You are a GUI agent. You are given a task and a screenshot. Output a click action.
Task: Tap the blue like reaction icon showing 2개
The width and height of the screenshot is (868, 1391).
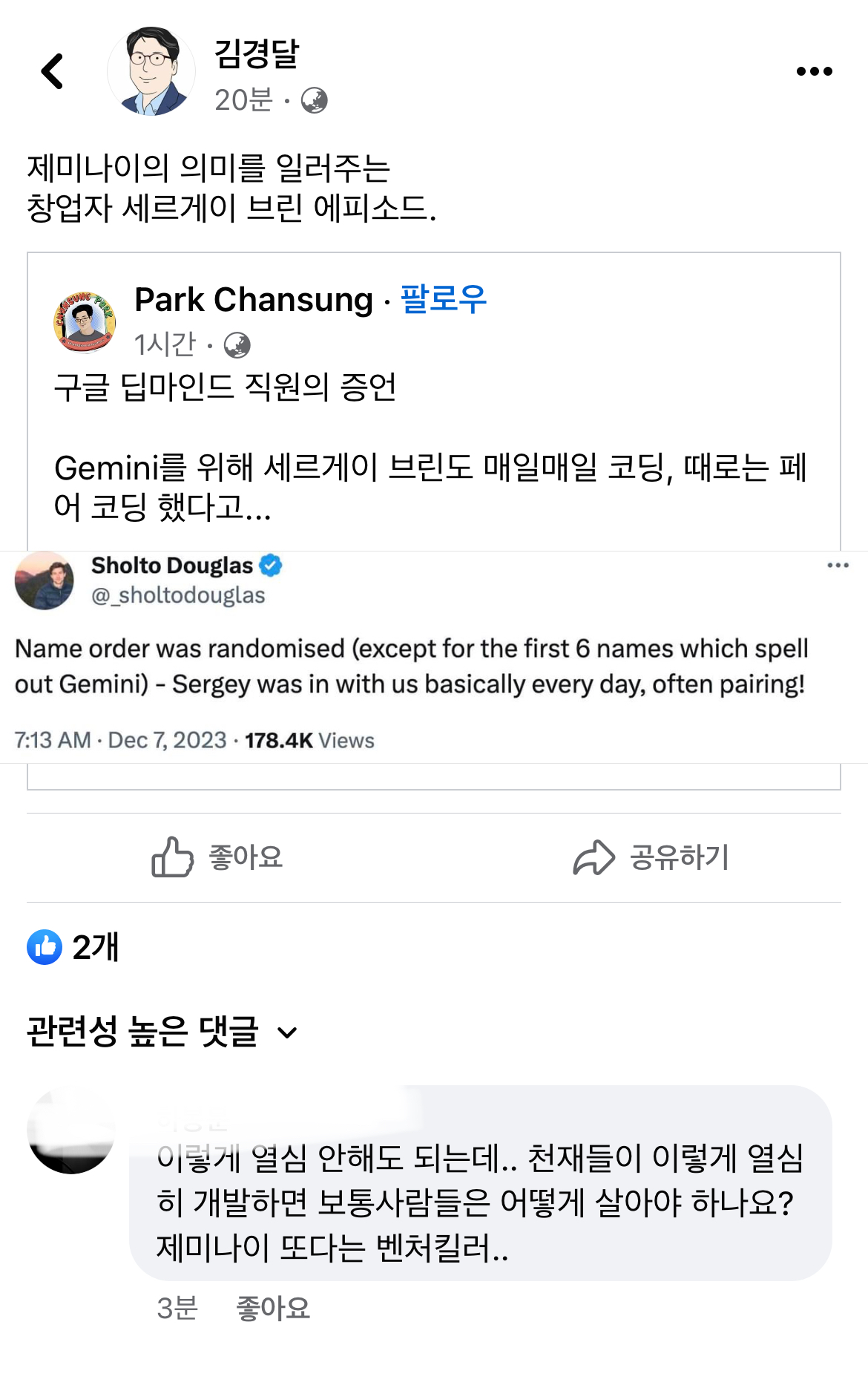45,947
